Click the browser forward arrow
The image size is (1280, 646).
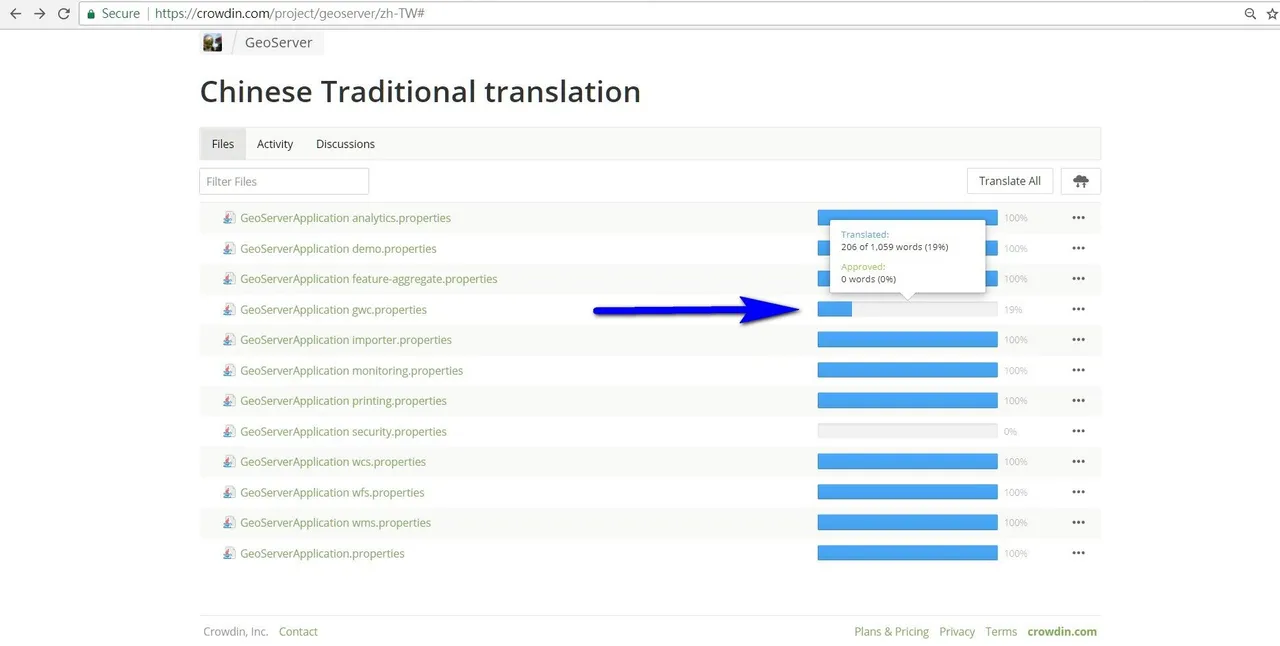[x=39, y=14]
